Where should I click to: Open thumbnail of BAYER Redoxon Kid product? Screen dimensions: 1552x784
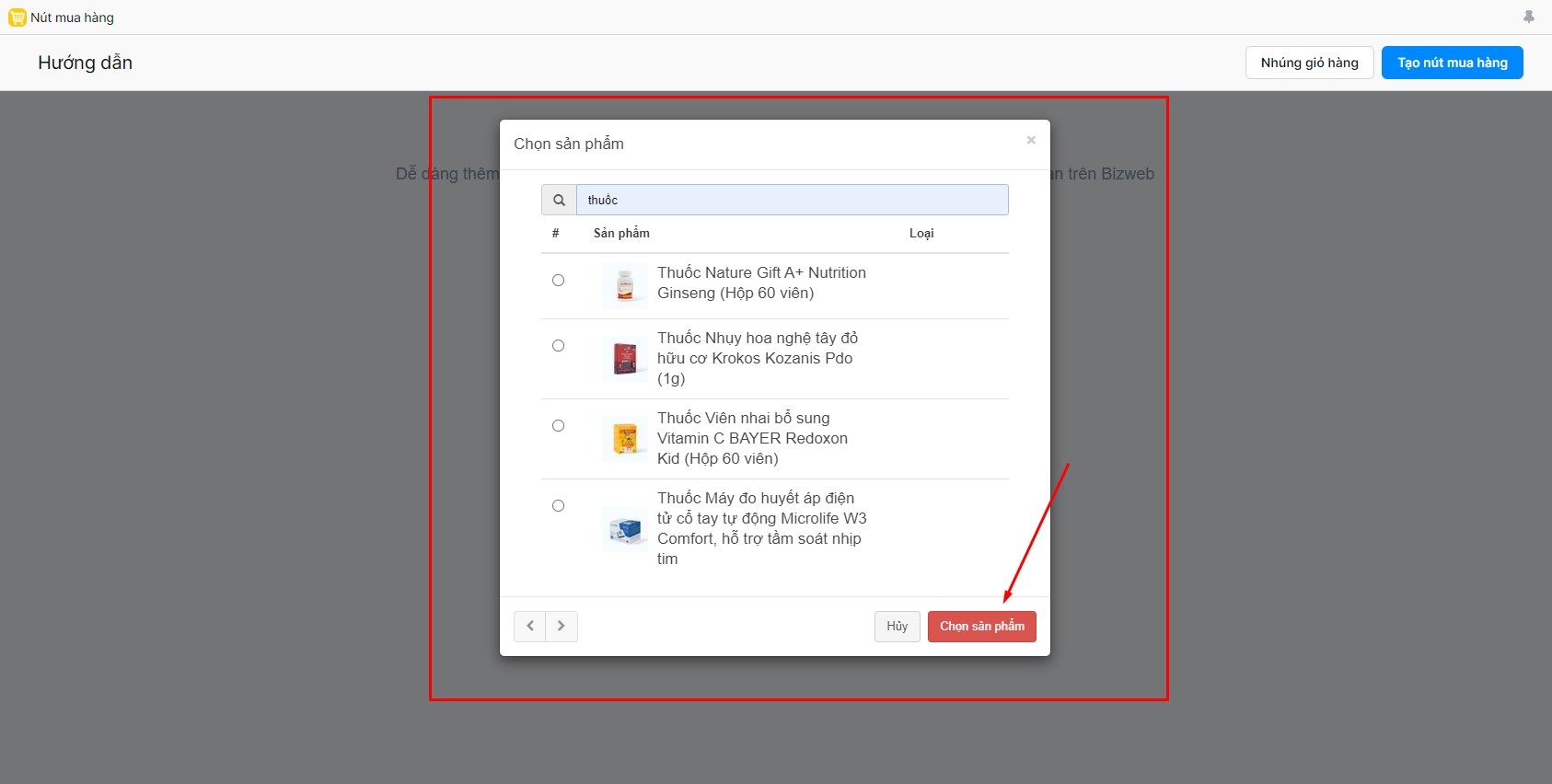point(625,438)
